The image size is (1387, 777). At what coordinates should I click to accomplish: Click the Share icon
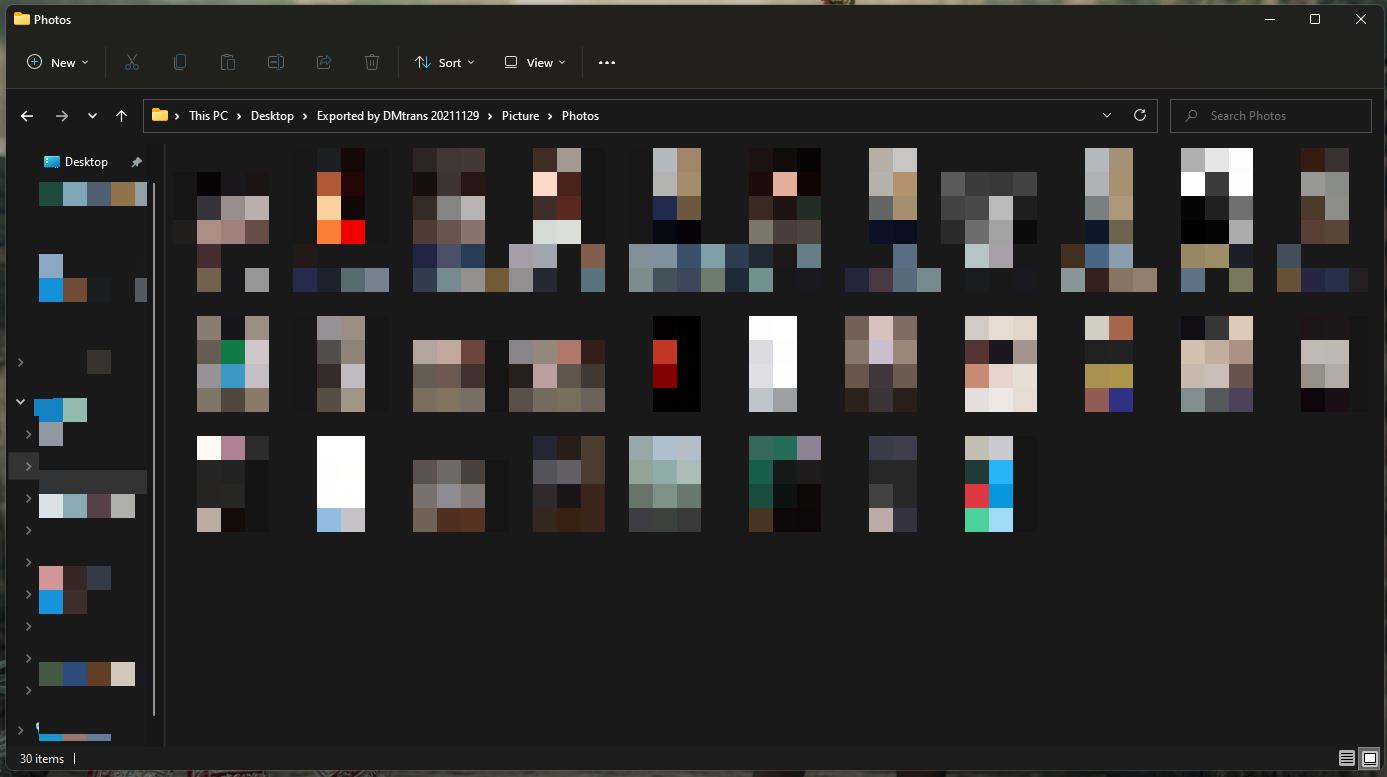(x=324, y=62)
